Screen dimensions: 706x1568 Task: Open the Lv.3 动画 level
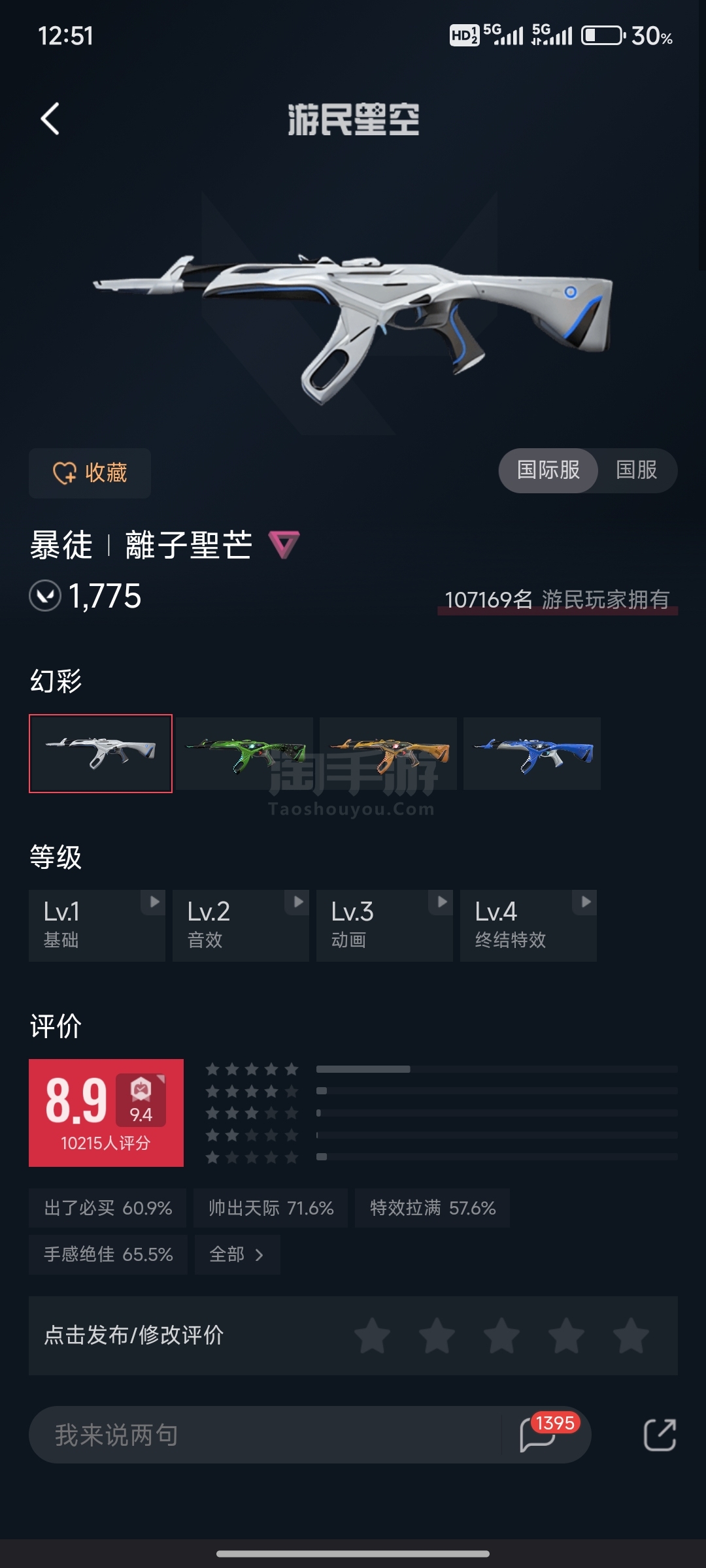384,925
